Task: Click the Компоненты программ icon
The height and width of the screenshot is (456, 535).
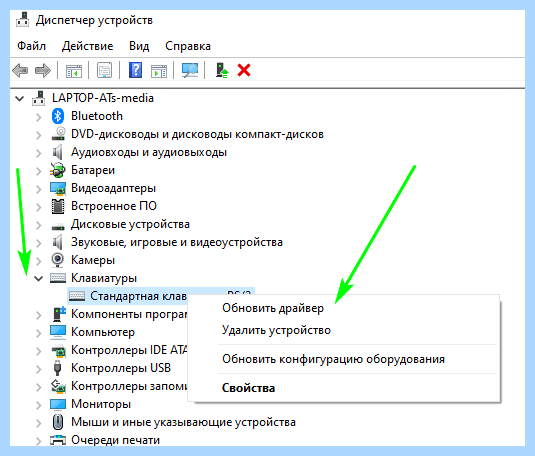Action: [x=59, y=314]
